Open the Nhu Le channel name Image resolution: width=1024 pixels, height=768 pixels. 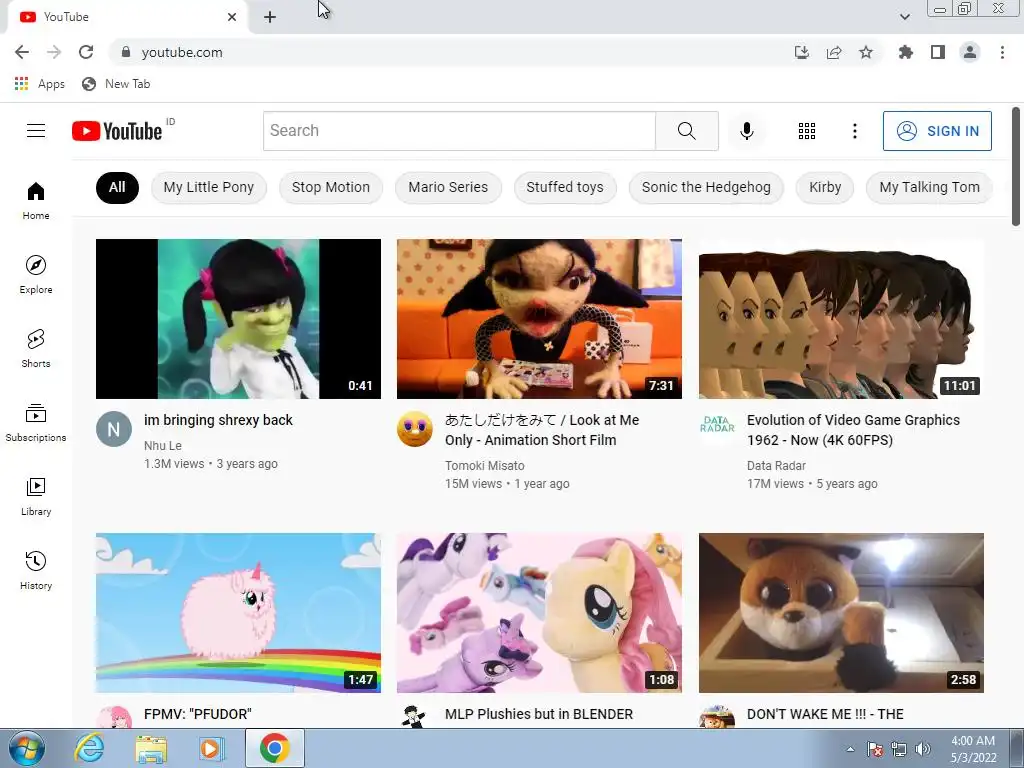click(163, 445)
